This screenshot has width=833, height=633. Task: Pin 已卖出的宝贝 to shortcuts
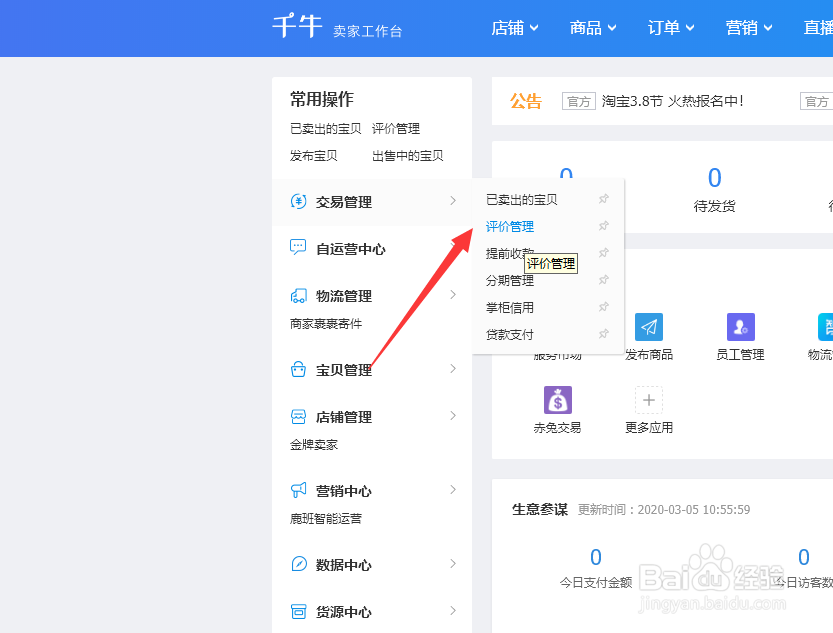tap(603, 199)
